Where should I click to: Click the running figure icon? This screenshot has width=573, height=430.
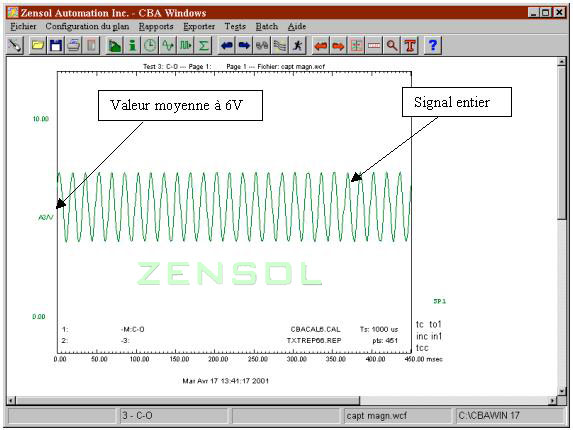point(298,46)
